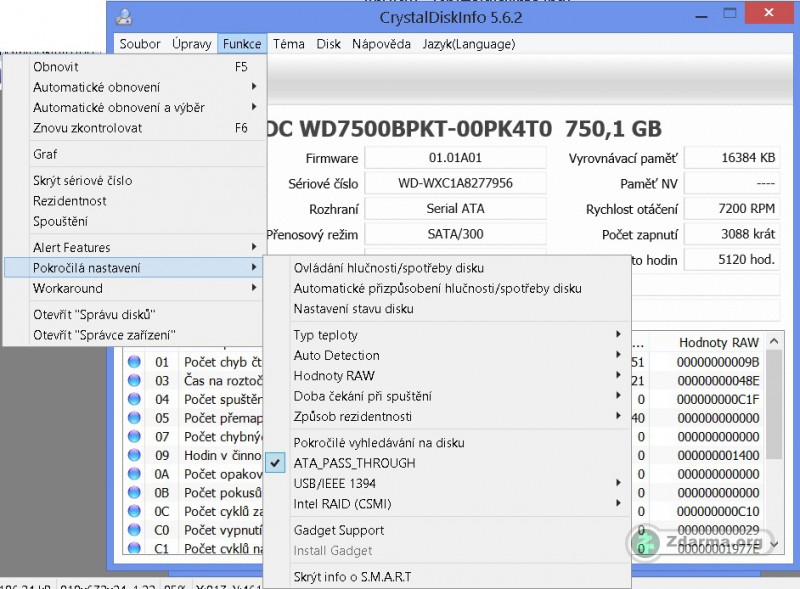
Task: Choose the Rezidentnost option
Action: coord(135,201)
